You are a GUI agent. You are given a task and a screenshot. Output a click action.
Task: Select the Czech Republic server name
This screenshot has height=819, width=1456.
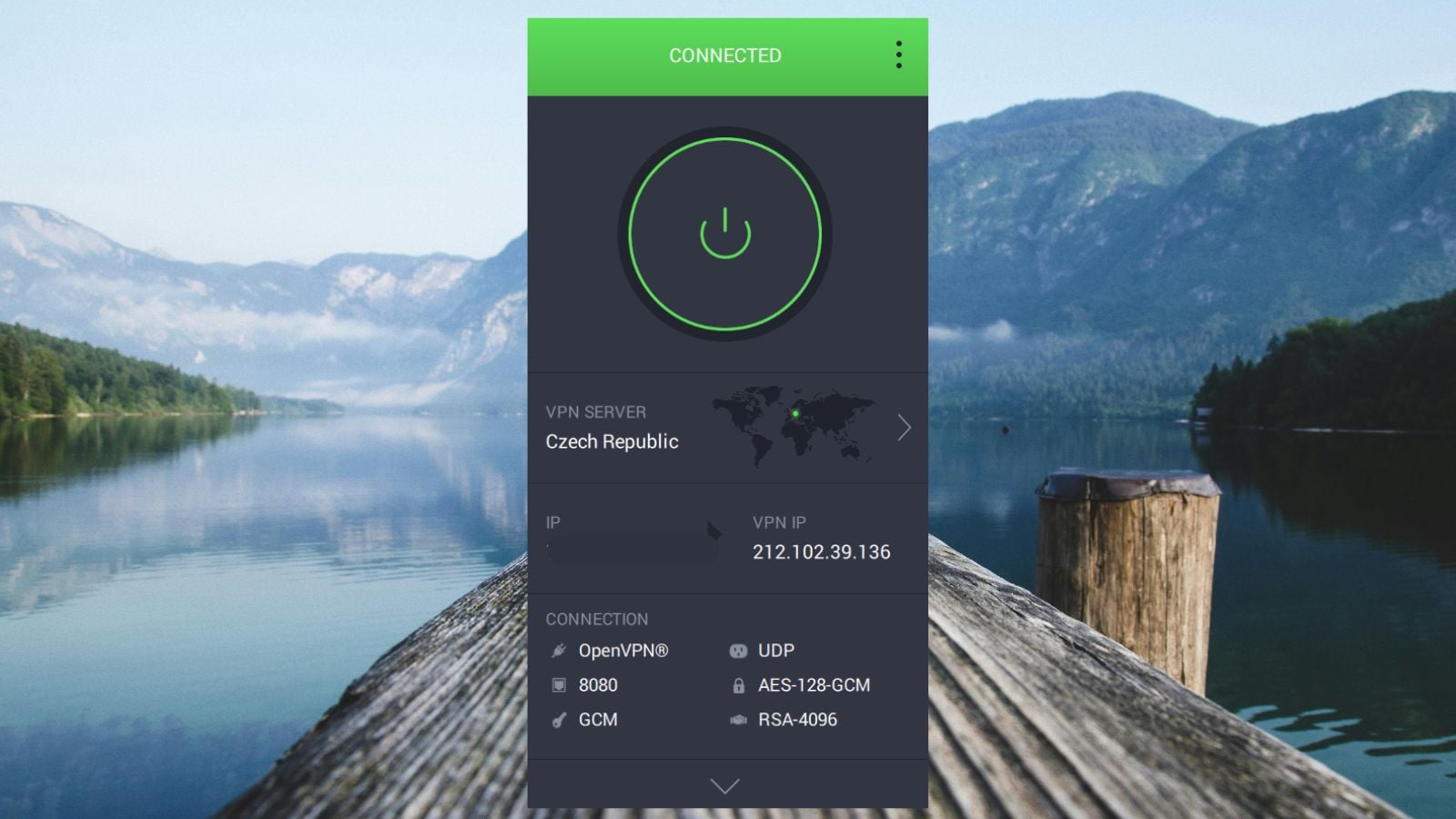[612, 442]
